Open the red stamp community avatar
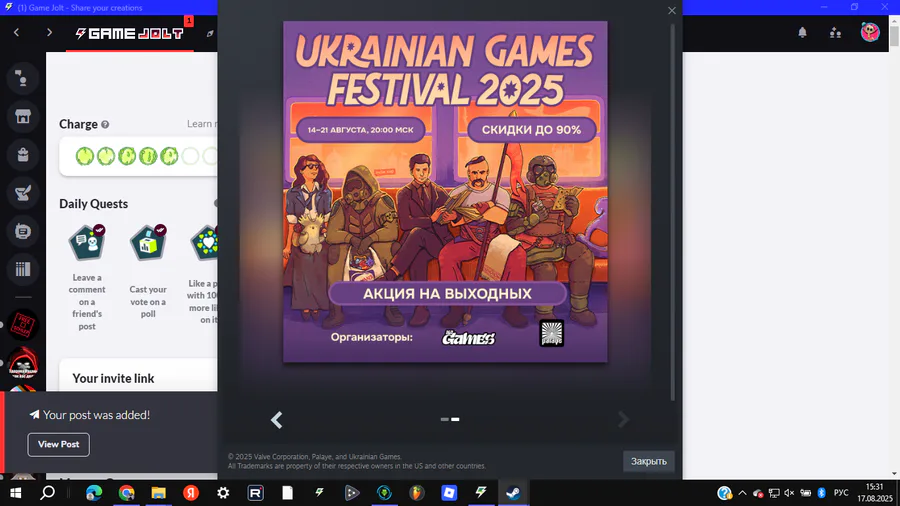900x506 pixels. pyautogui.click(x=23, y=325)
